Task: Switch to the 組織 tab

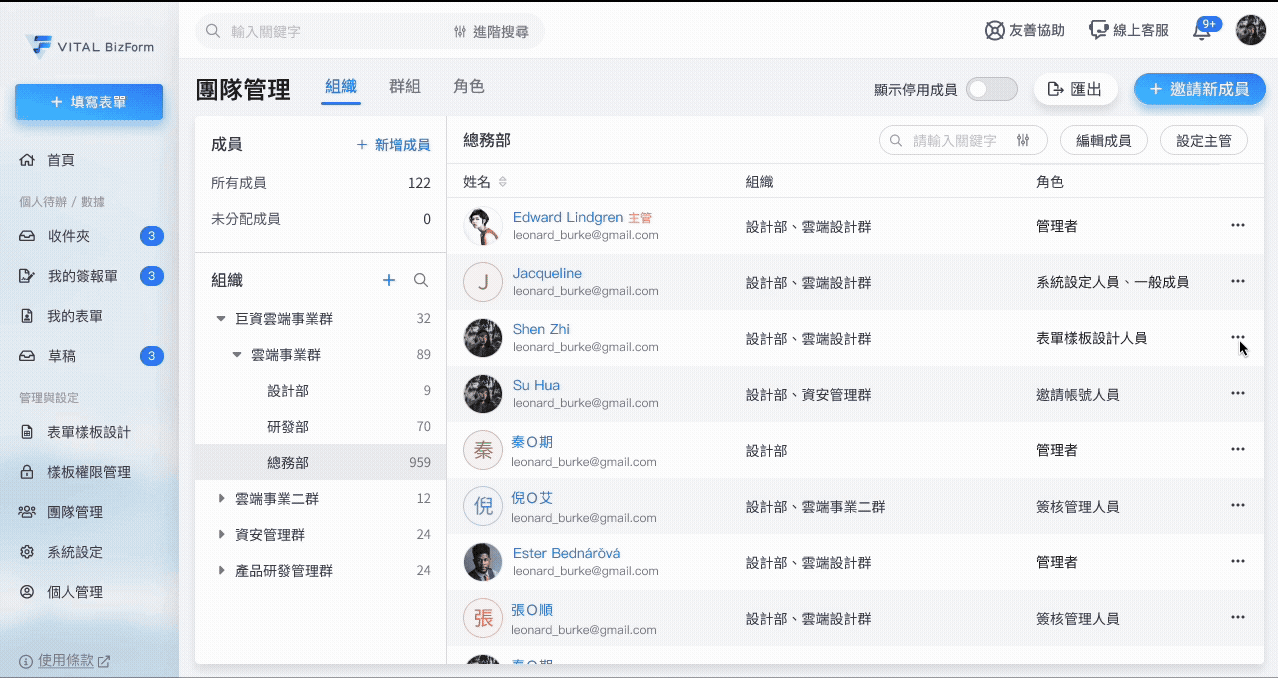Action: click(x=341, y=87)
